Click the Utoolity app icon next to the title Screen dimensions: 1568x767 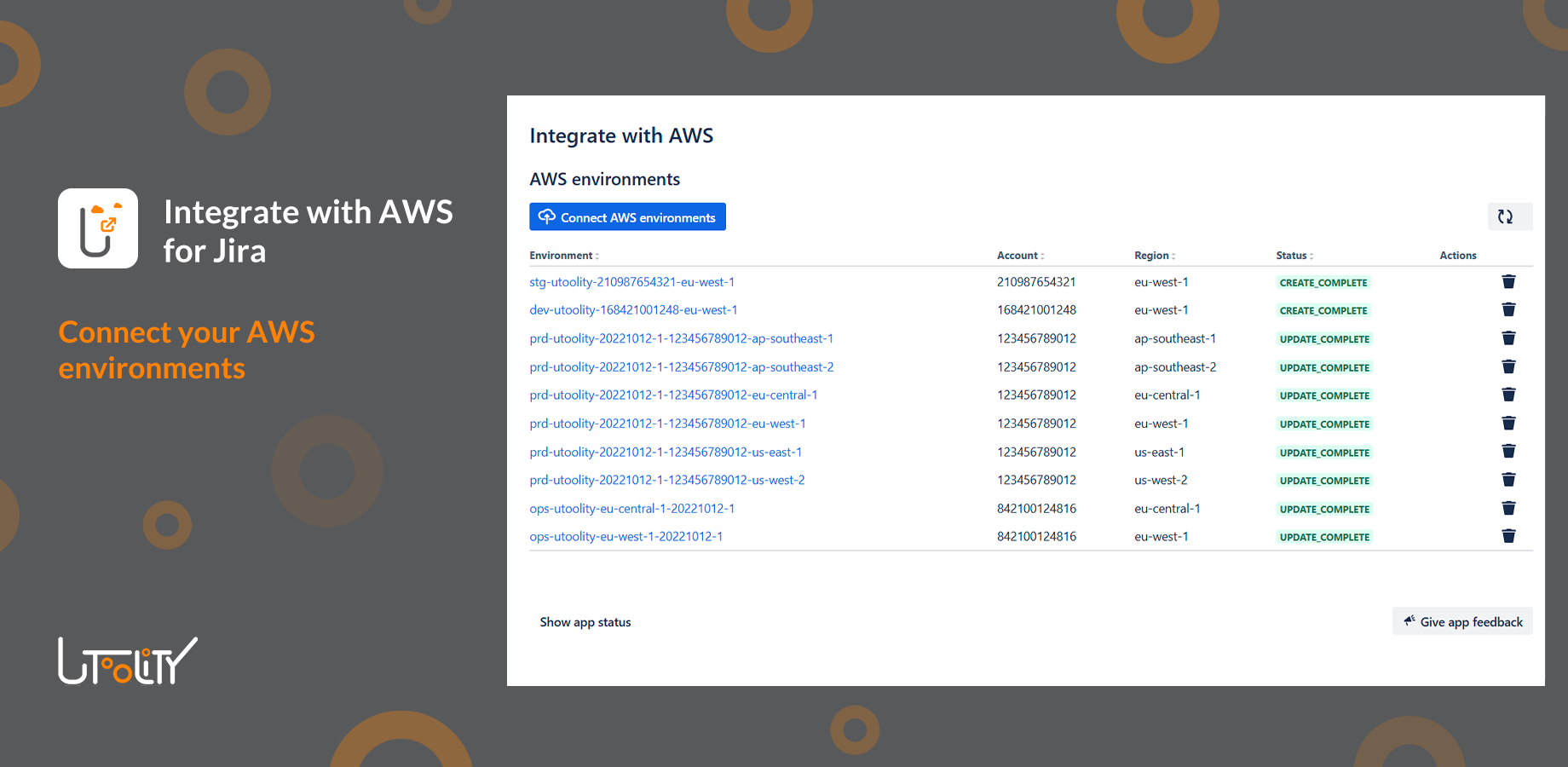coord(97,228)
